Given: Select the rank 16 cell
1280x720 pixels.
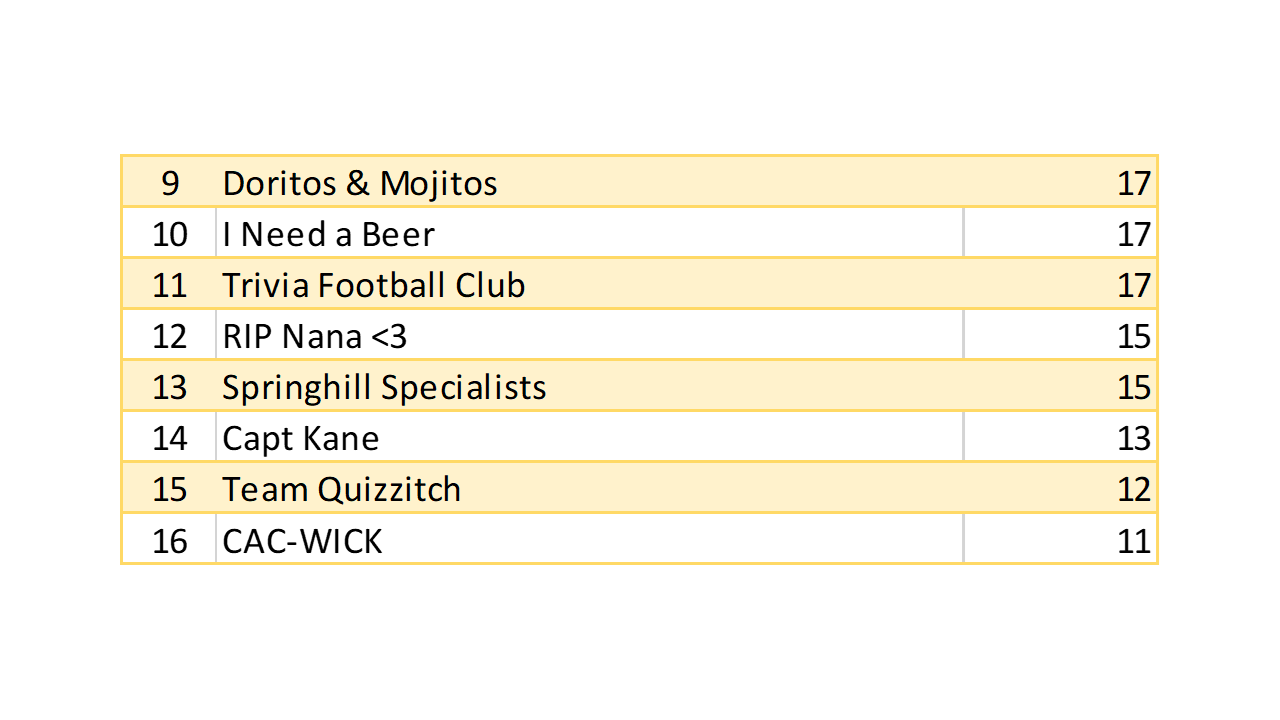Looking at the screenshot, I should coord(169,541).
